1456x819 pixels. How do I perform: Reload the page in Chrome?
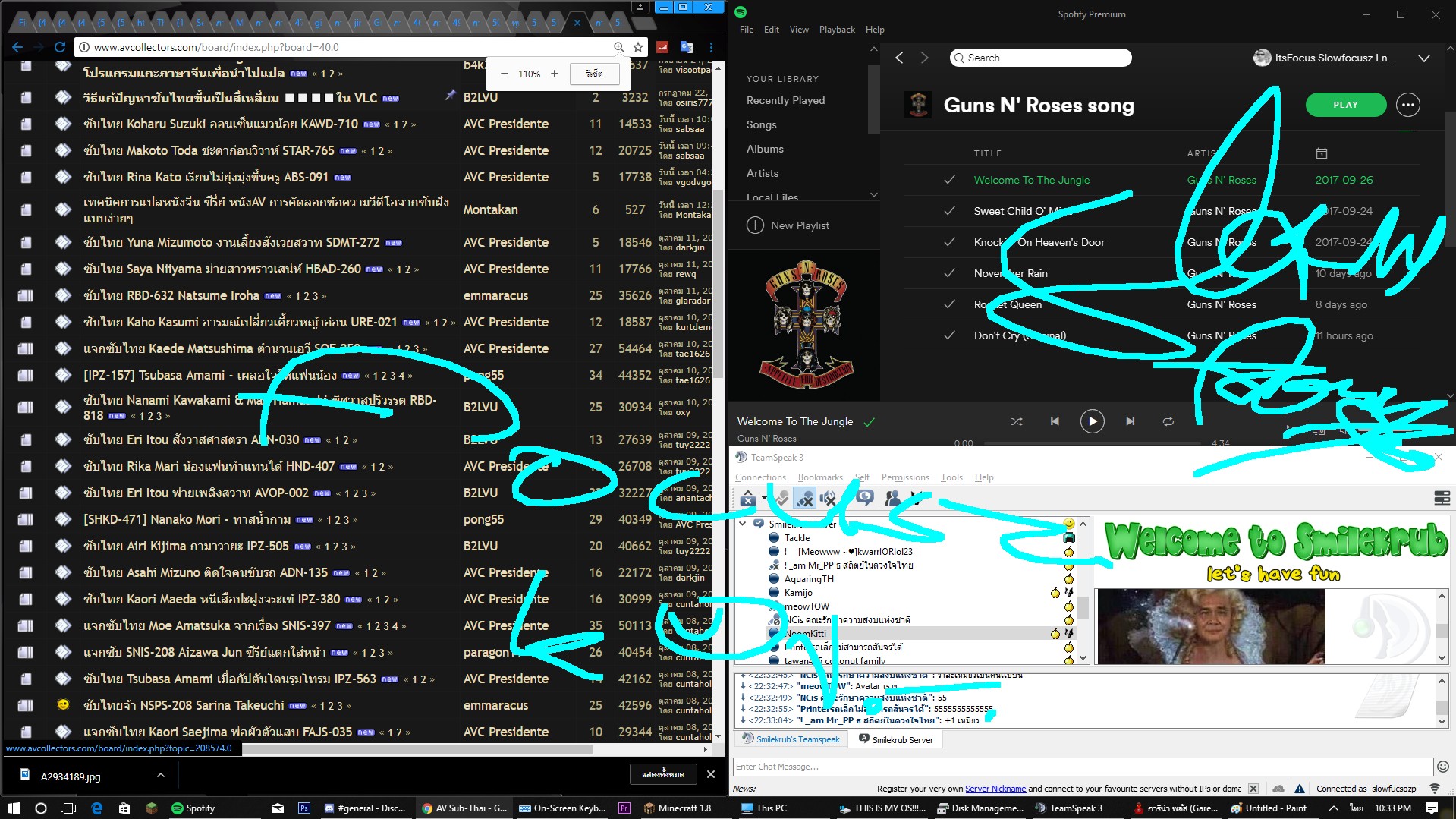pos(60,47)
